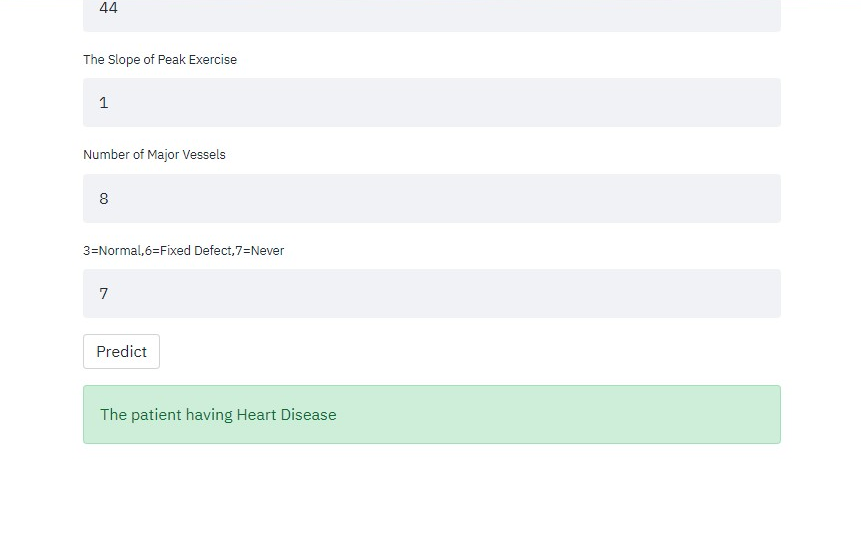The height and width of the screenshot is (559, 861).
Task: Place cursor on value 8 in the Major Vessels field
Action: (x=104, y=198)
